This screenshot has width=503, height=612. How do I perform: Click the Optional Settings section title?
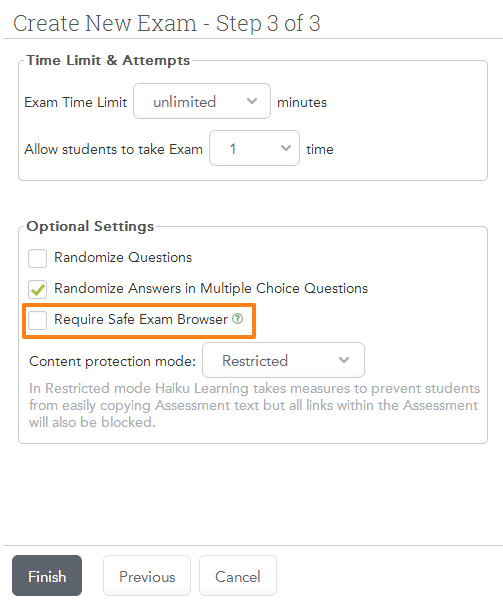(x=90, y=226)
